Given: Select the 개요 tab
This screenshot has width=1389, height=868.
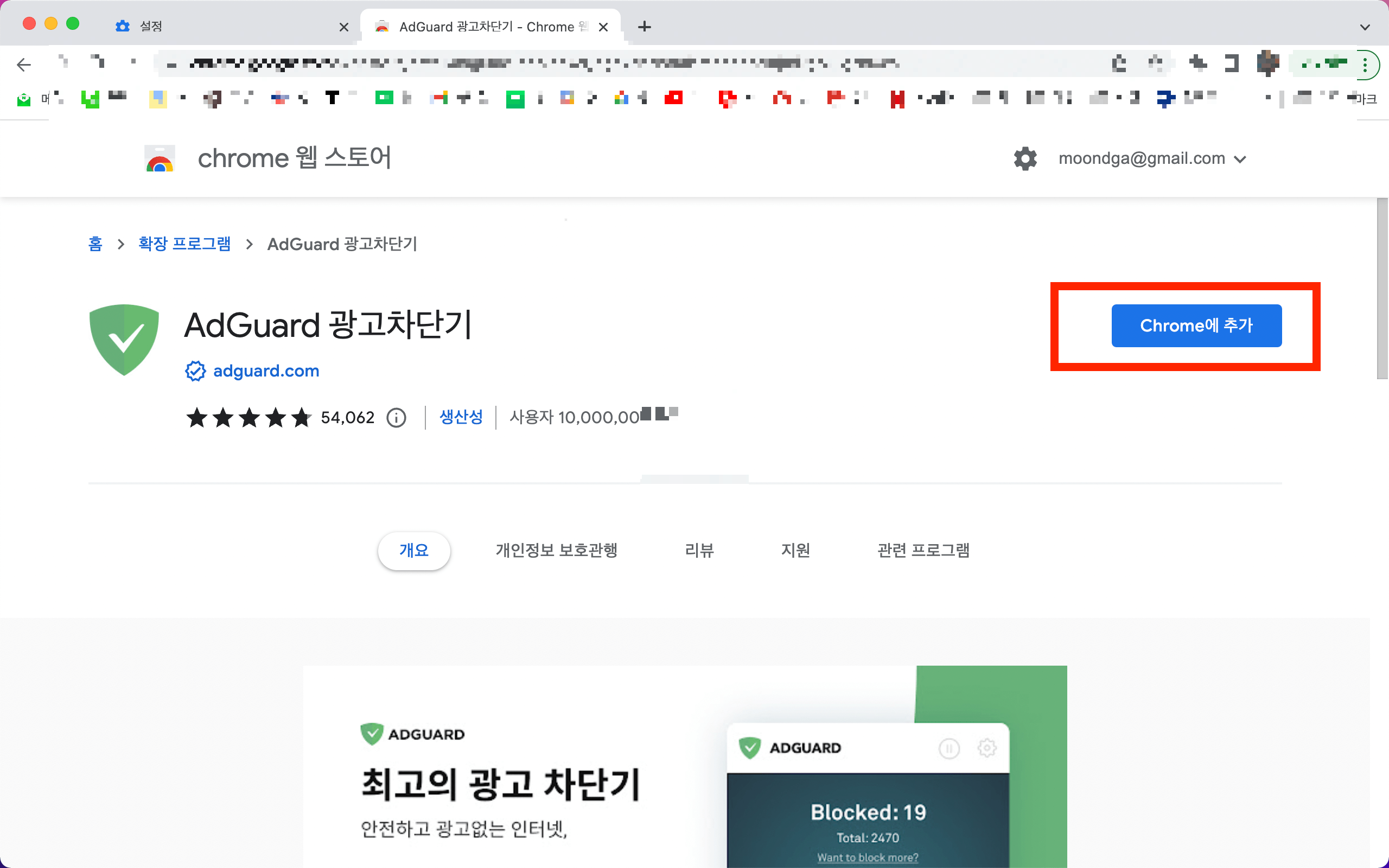Looking at the screenshot, I should (x=414, y=550).
